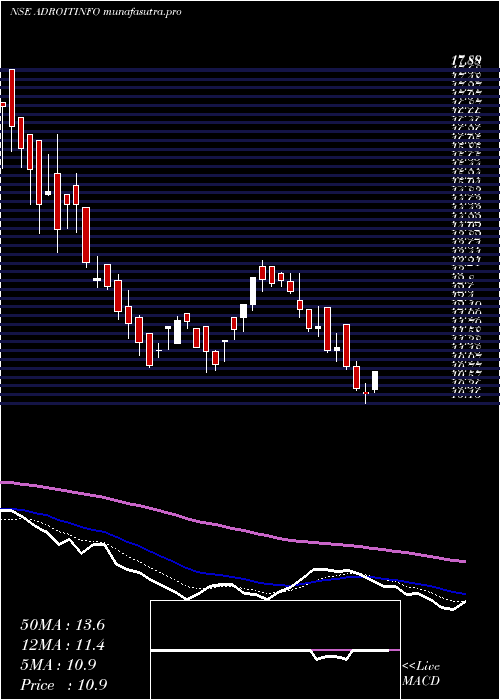This screenshot has height=700, width=500.
Task: Click the 17.88 top price label
Action: pyautogui.click(x=466, y=60)
